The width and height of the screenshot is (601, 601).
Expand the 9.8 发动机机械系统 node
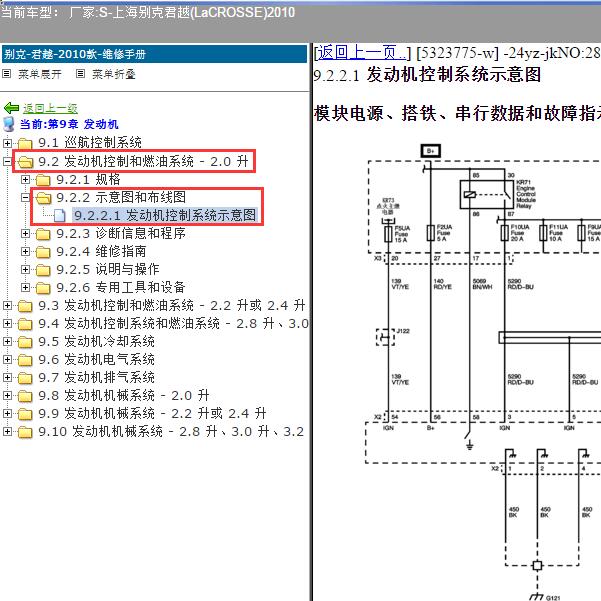click(7, 396)
